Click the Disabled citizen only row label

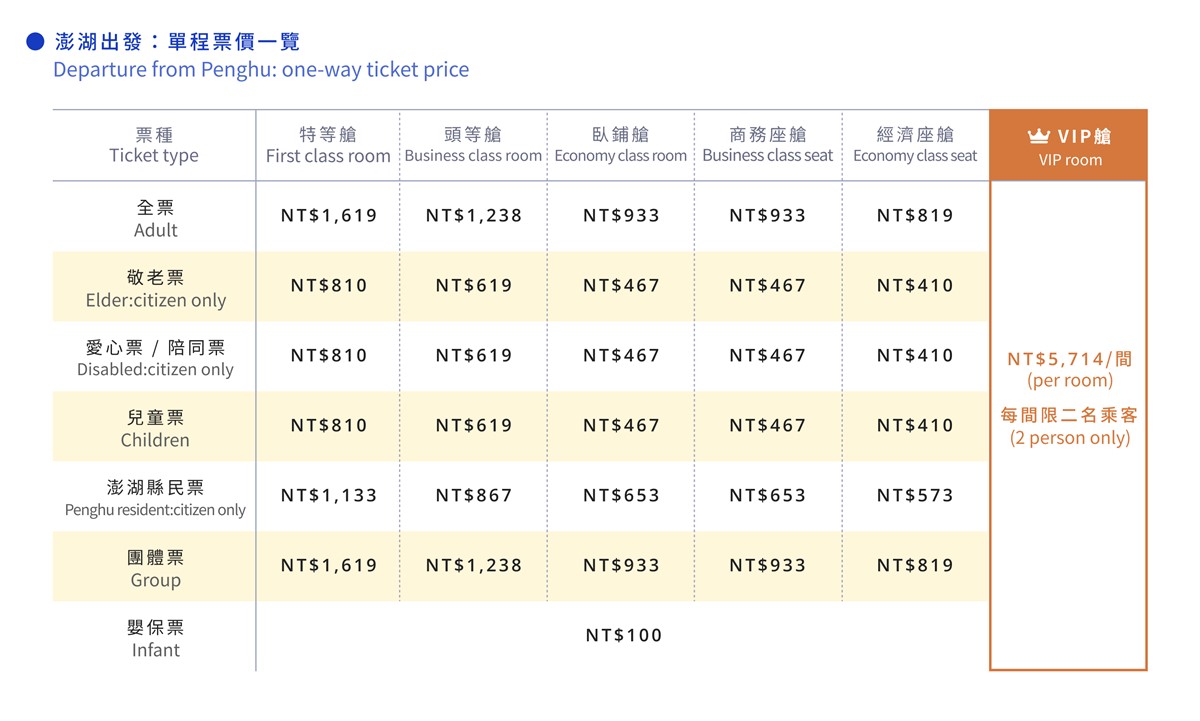coord(155,358)
